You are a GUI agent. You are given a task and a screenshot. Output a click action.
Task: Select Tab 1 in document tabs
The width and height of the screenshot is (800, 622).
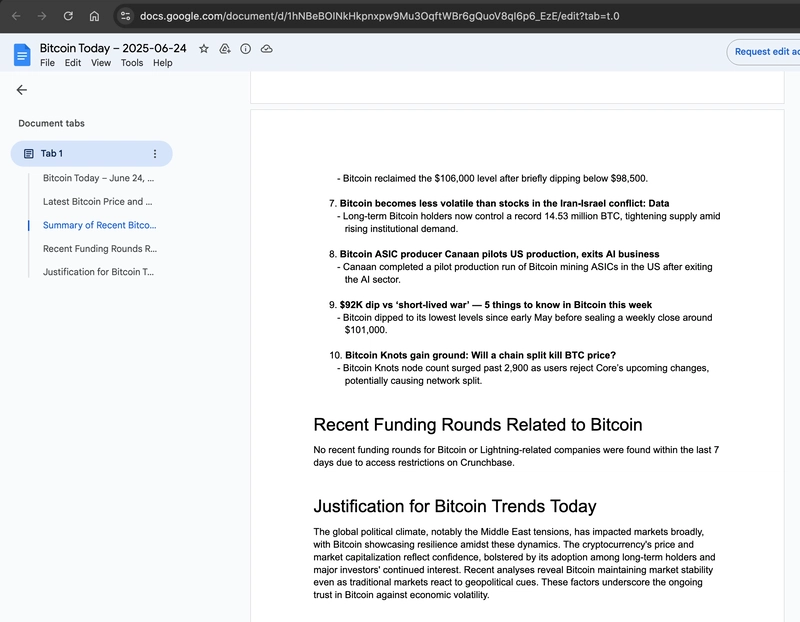(91, 154)
